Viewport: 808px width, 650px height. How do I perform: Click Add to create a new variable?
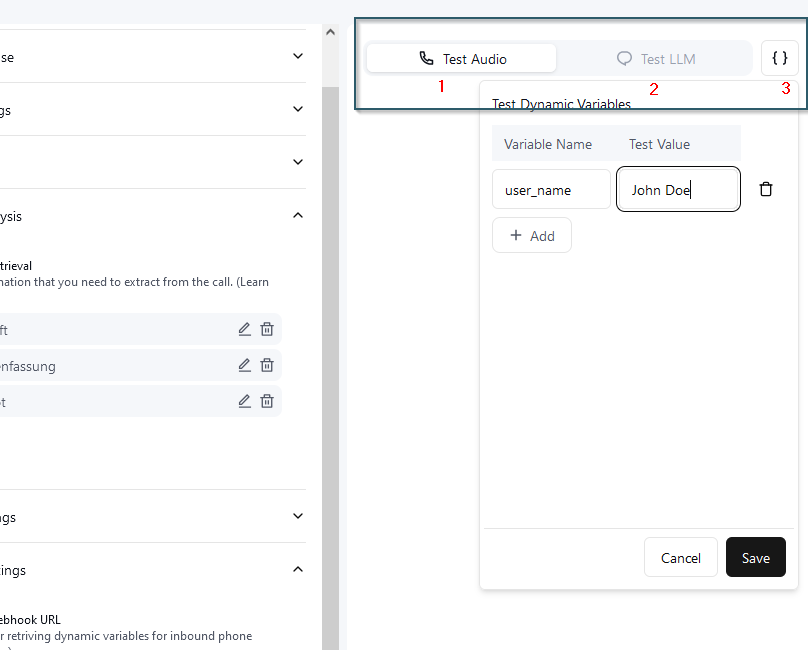click(x=532, y=236)
